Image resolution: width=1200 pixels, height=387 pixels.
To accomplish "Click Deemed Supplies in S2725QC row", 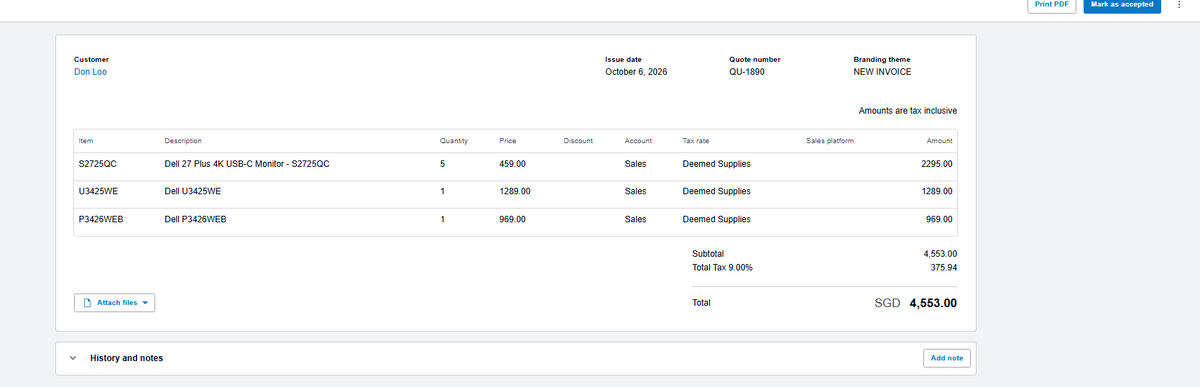I will [716, 163].
